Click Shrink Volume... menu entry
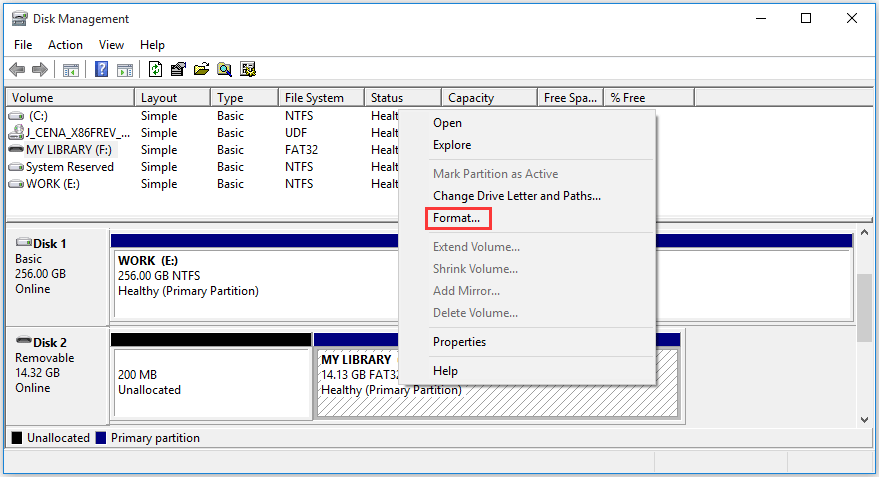Image resolution: width=879 pixels, height=477 pixels. tap(527, 268)
